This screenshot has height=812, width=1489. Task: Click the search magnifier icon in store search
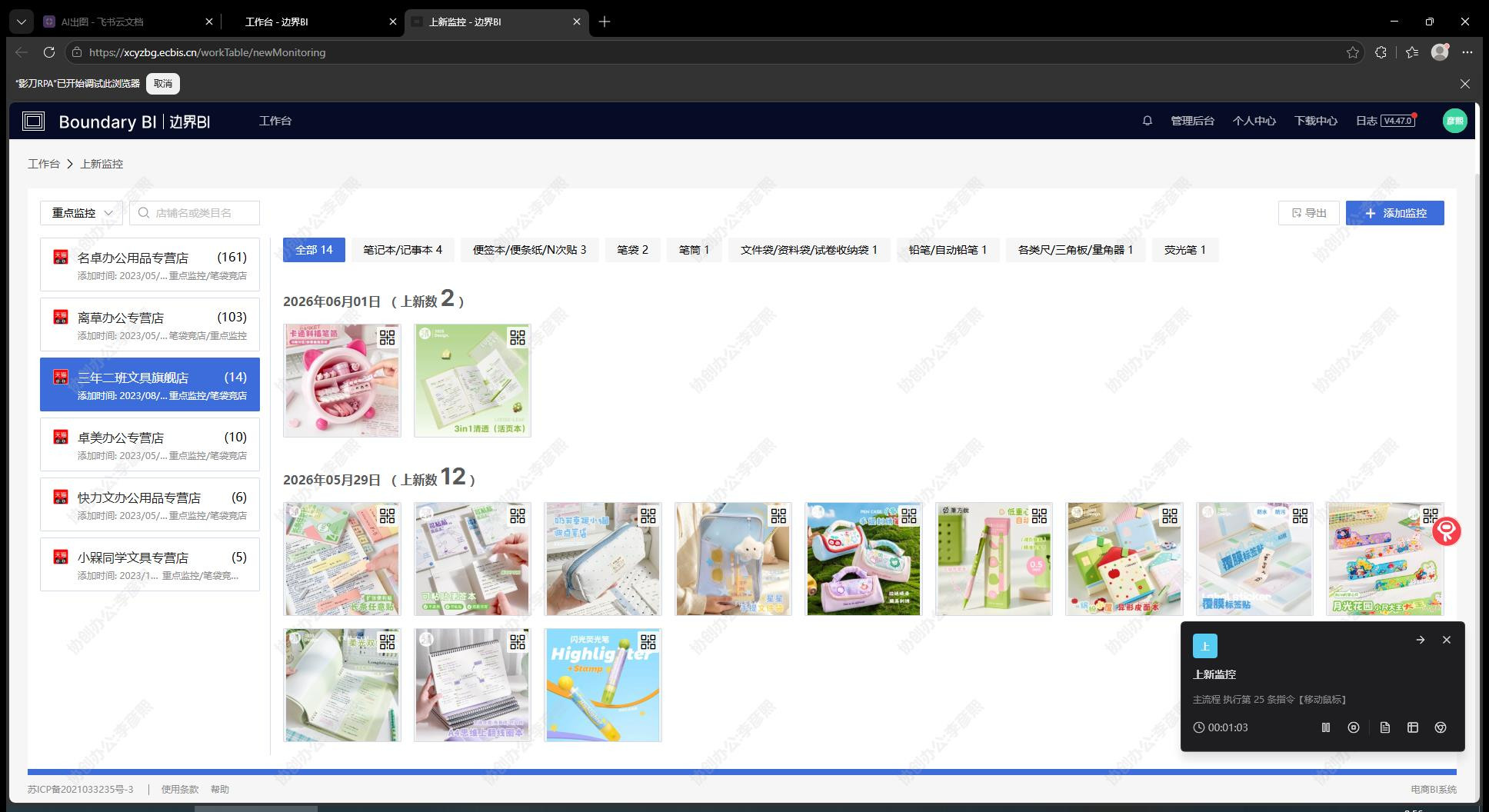point(144,213)
